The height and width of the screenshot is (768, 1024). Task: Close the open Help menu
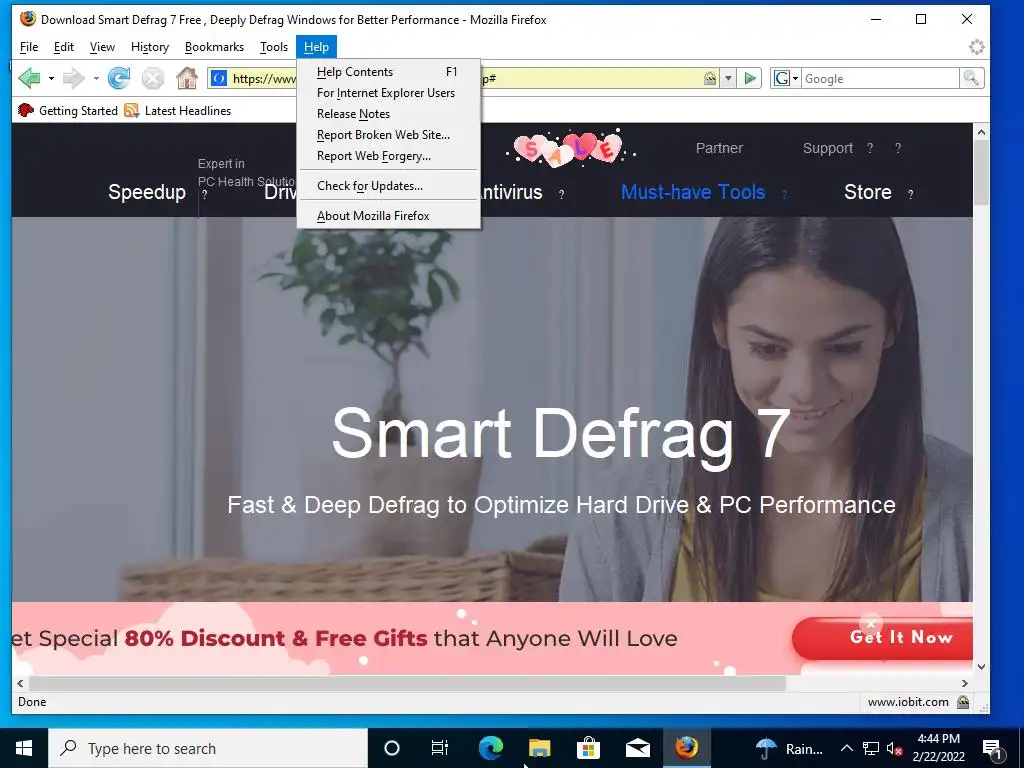click(x=316, y=47)
